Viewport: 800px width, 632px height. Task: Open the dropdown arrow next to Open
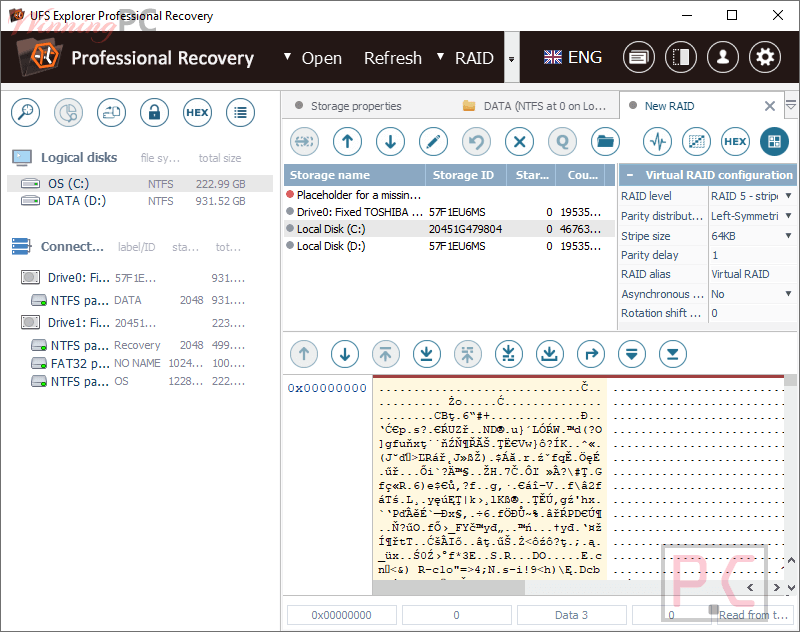[287, 57]
